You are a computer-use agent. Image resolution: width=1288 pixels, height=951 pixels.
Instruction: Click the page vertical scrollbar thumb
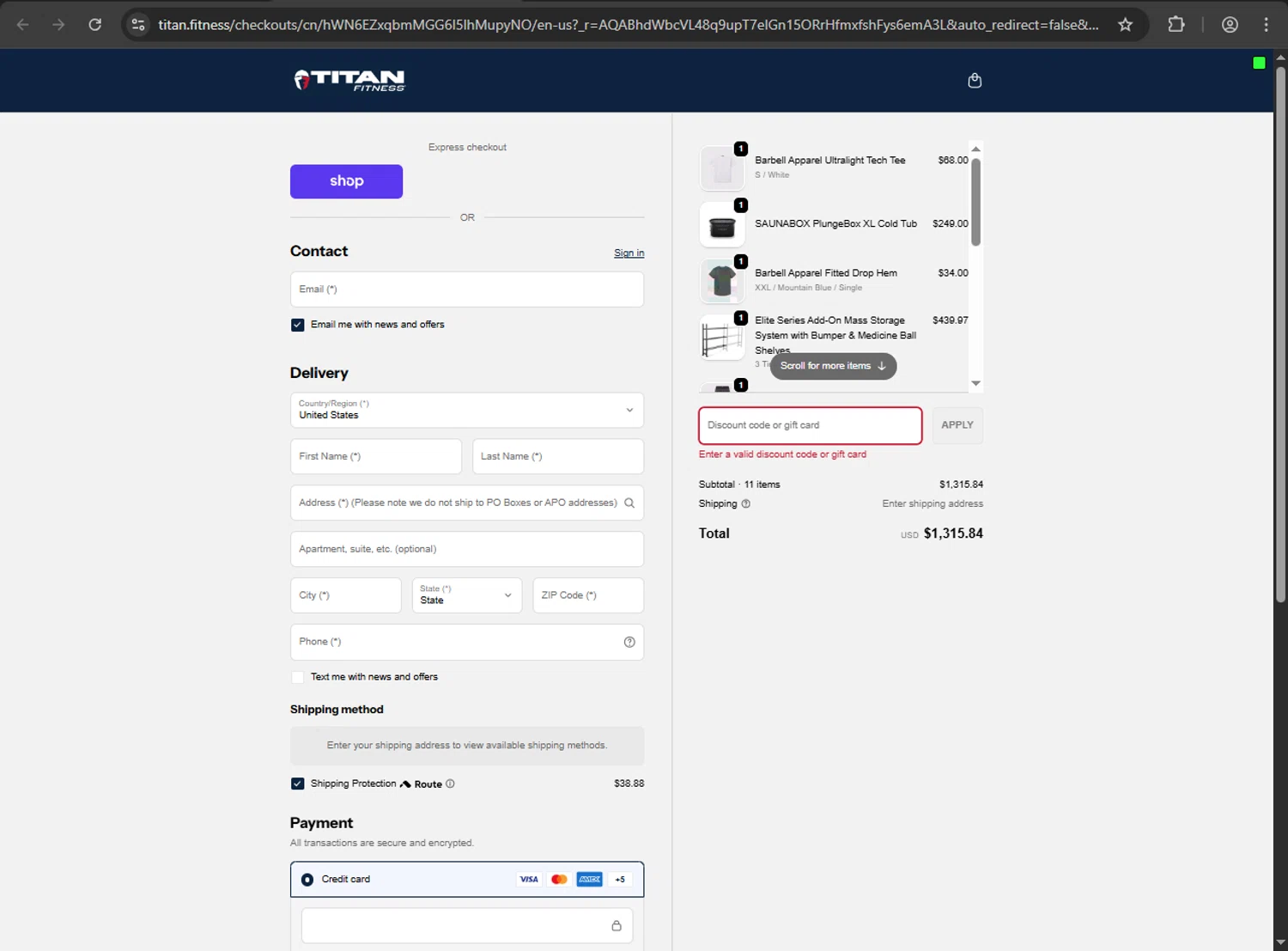click(1280, 335)
